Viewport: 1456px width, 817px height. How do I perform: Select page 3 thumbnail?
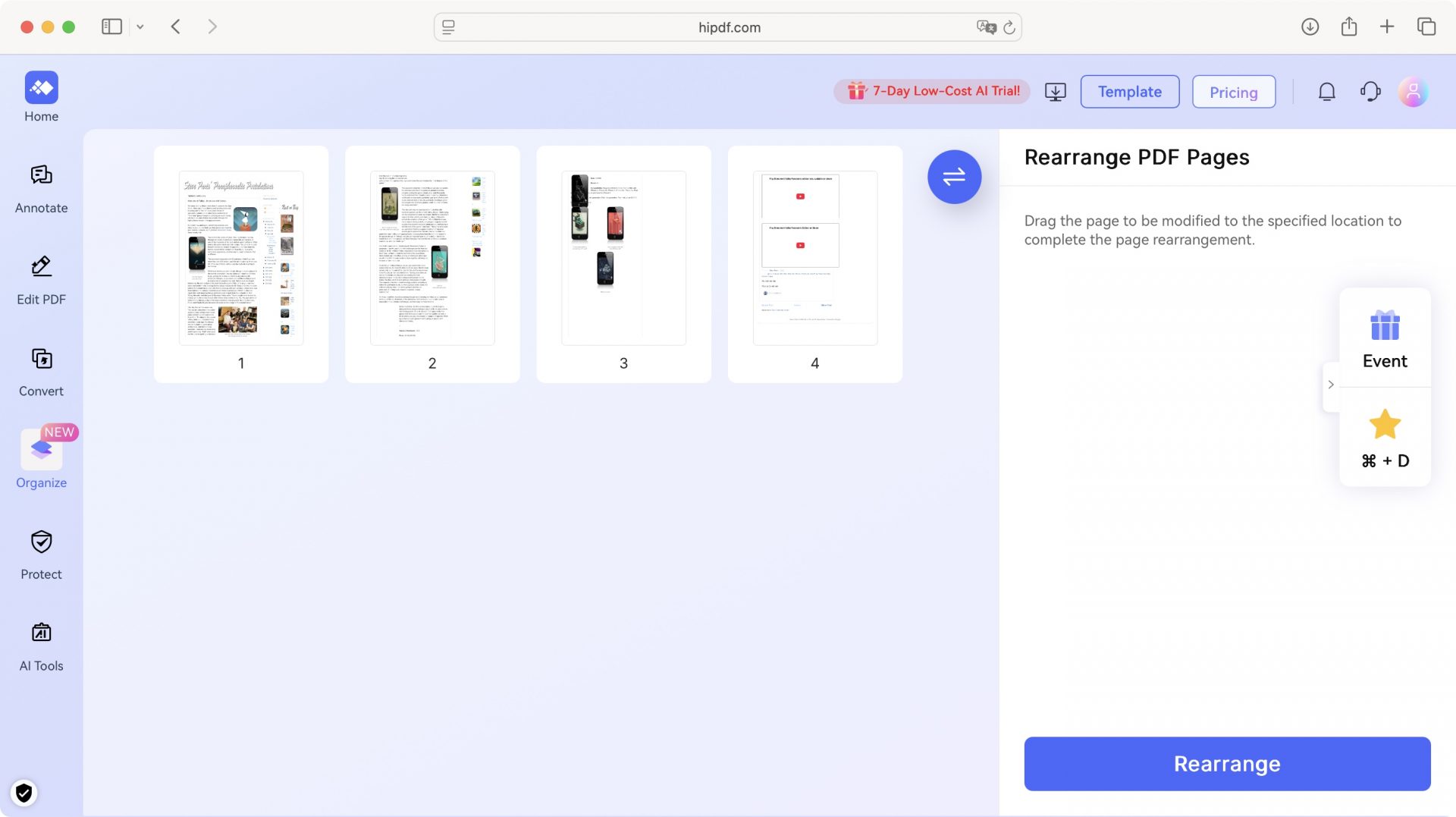click(x=623, y=258)
